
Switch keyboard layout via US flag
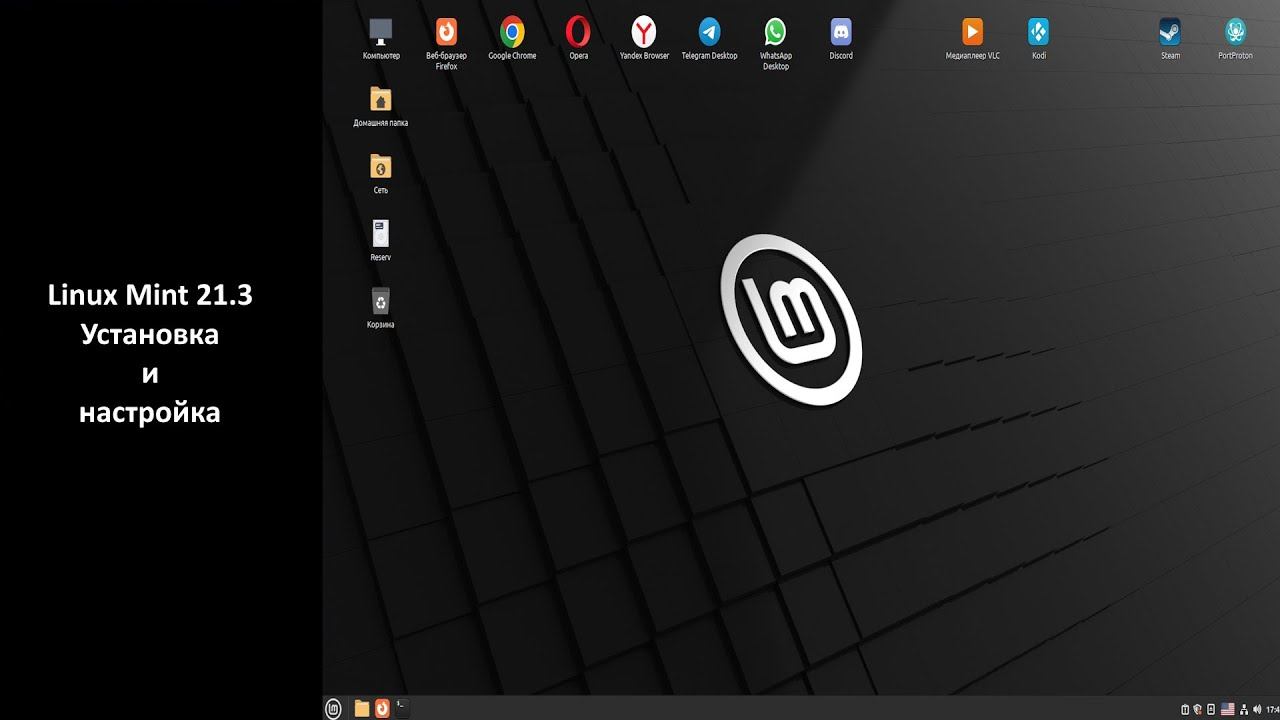[1227, 709]
